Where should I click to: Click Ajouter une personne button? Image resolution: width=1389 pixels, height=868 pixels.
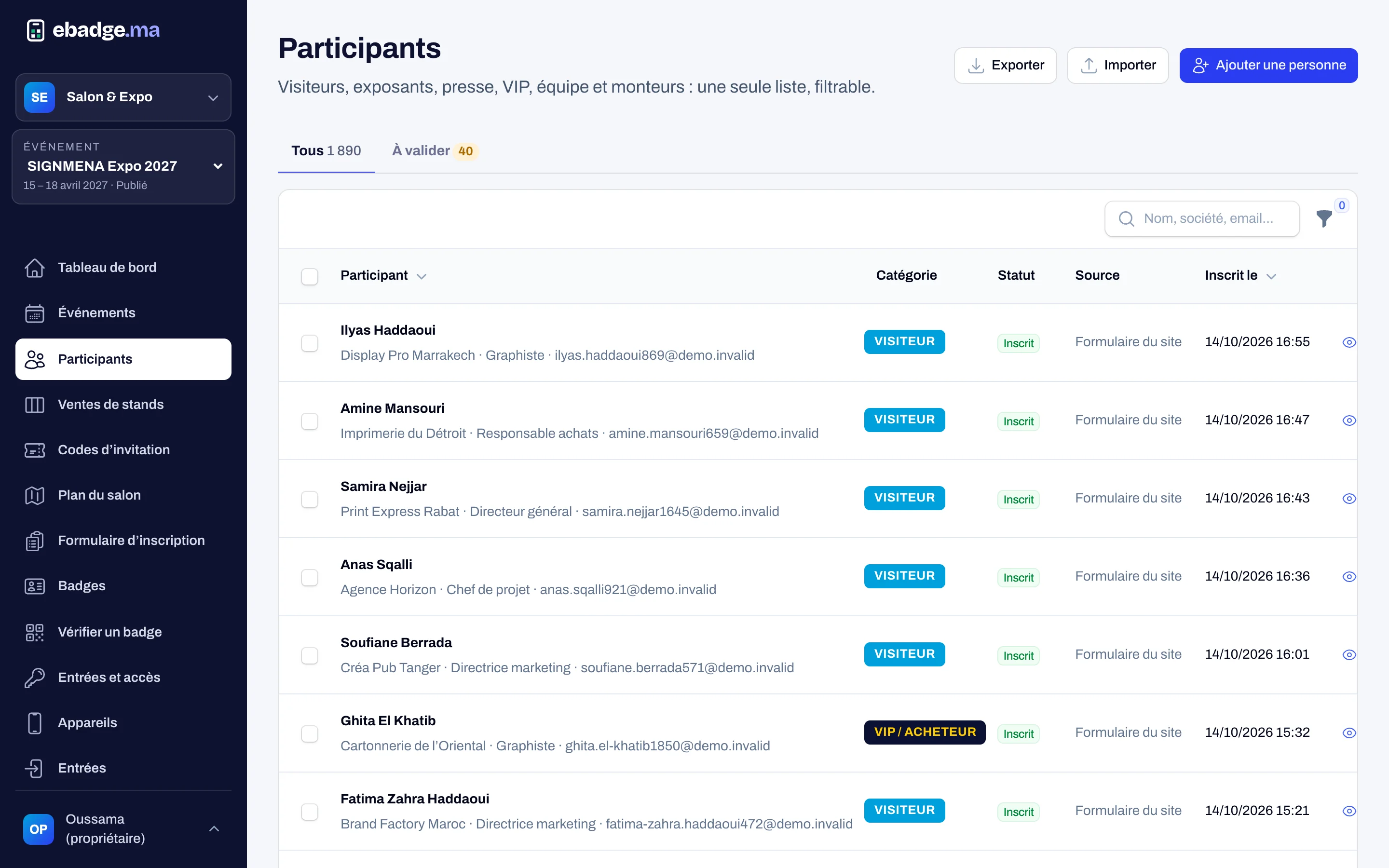(x=1268, y=66)
